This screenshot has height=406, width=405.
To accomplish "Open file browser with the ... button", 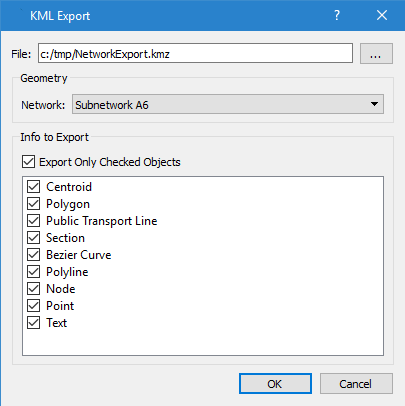I will [376, 53].
